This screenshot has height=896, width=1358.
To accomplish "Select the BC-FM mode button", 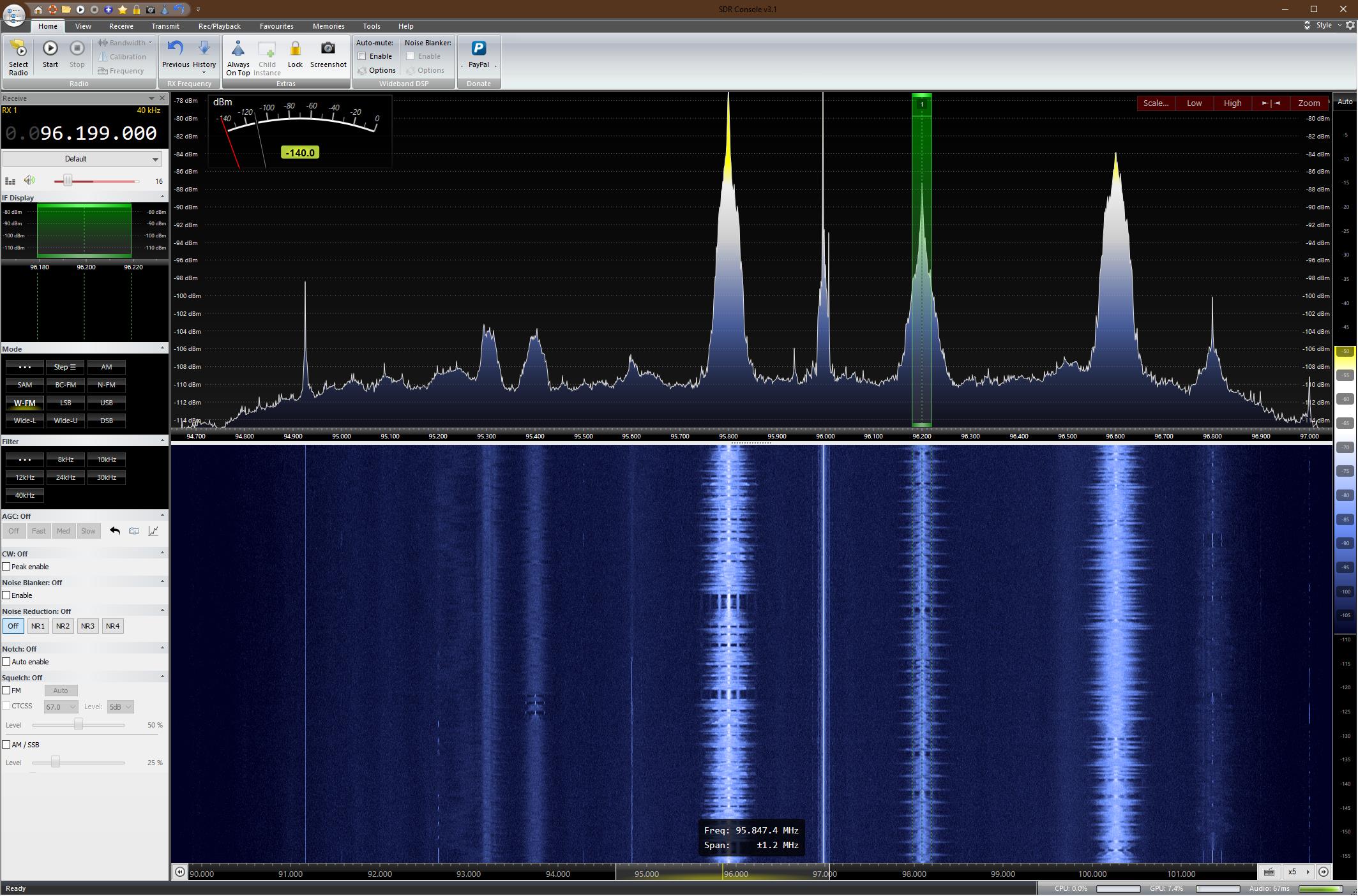I will 65,385.
